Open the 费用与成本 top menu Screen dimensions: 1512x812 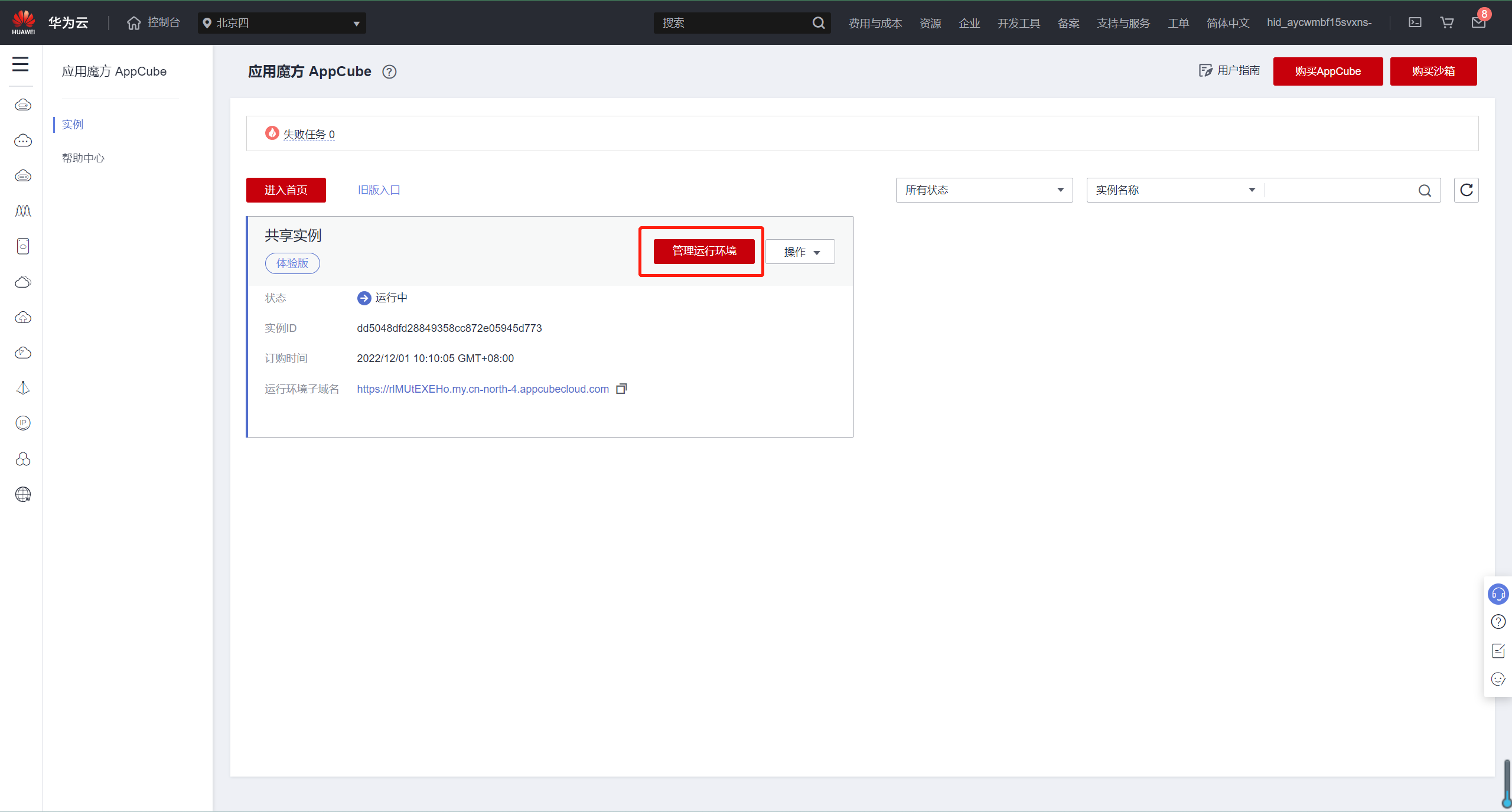(875, 23)
